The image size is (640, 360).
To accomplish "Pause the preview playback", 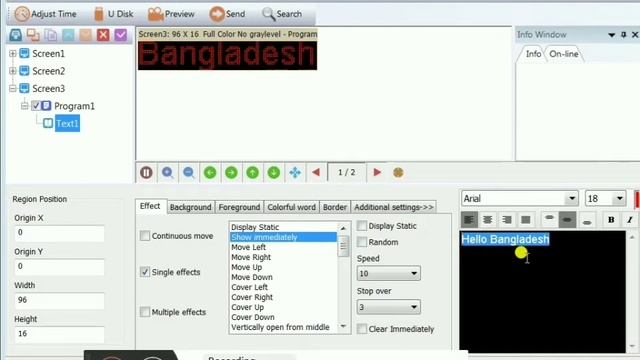I will pos(146,173).
